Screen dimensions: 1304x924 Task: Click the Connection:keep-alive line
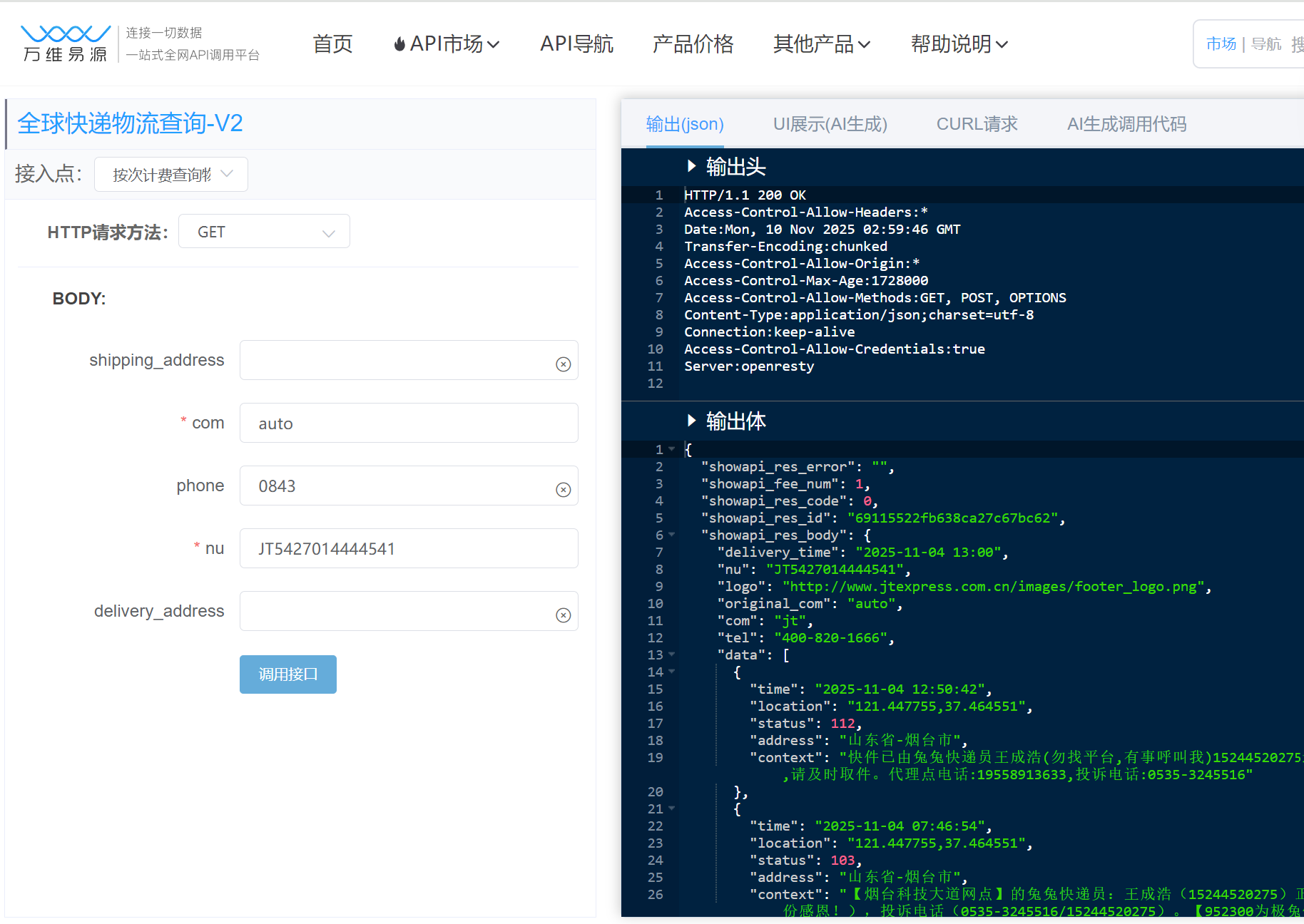click(770, 332)
